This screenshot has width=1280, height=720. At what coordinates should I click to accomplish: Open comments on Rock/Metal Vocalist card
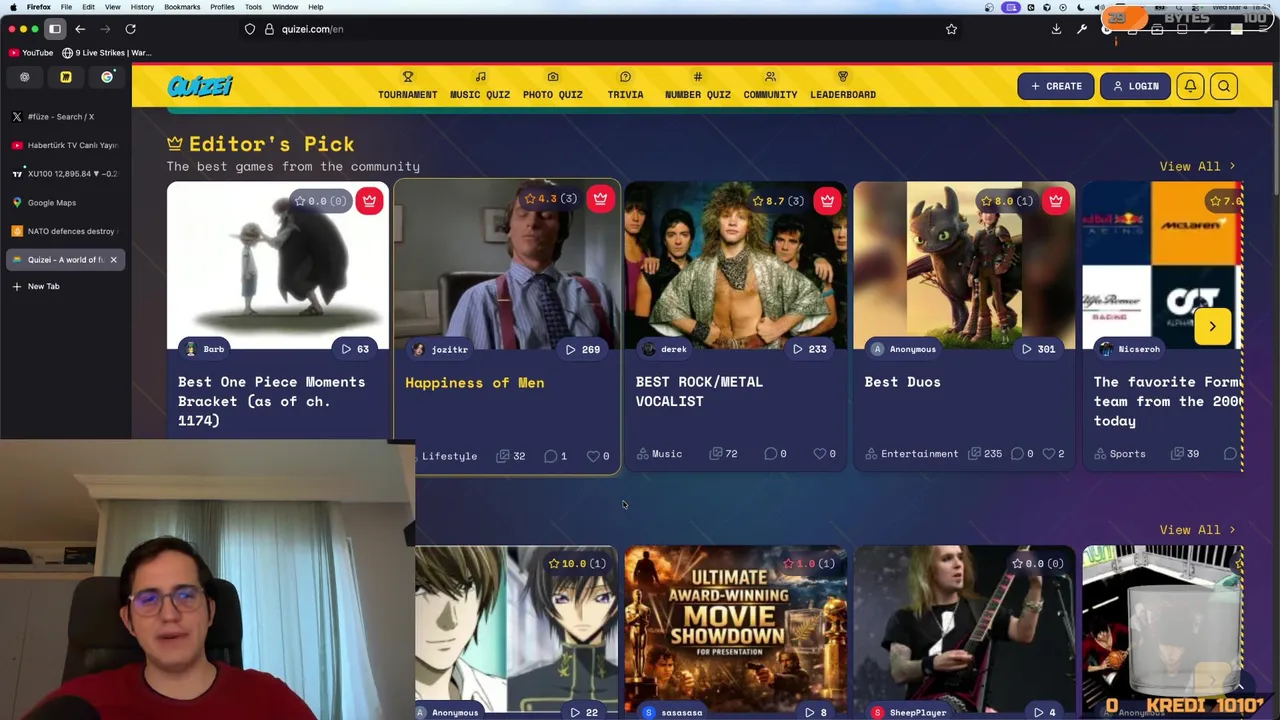point(775,454)
